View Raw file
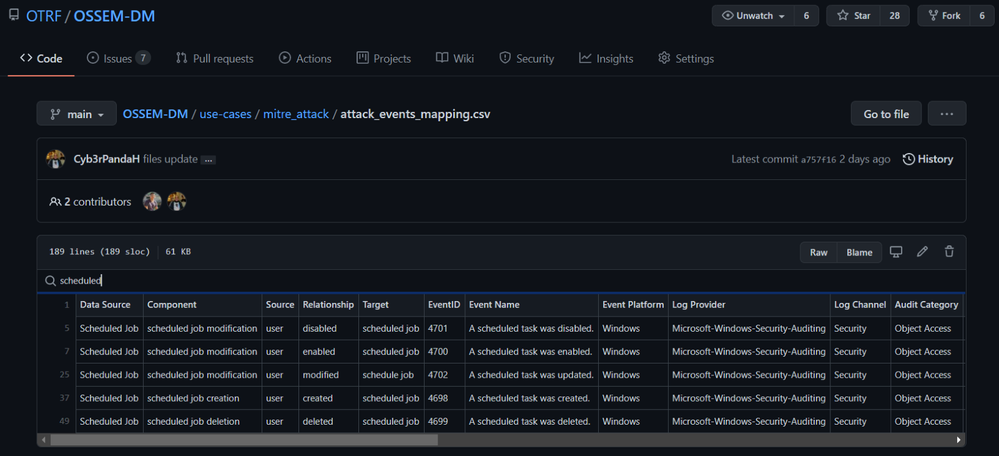This screenshot has height=456, width=999. pyautogui.click(x=819, y=252)
